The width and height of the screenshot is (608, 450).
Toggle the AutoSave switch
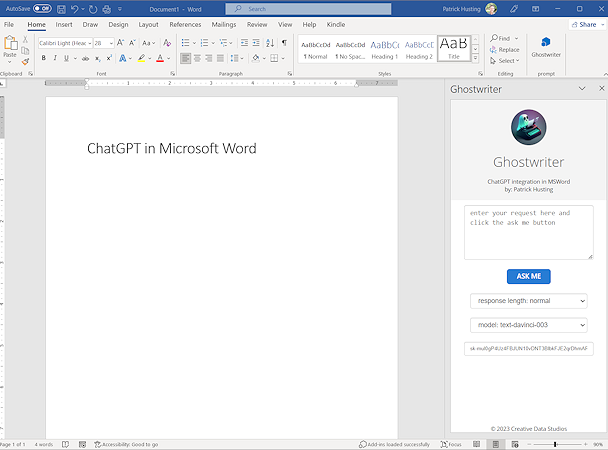(x=42, y=9)
